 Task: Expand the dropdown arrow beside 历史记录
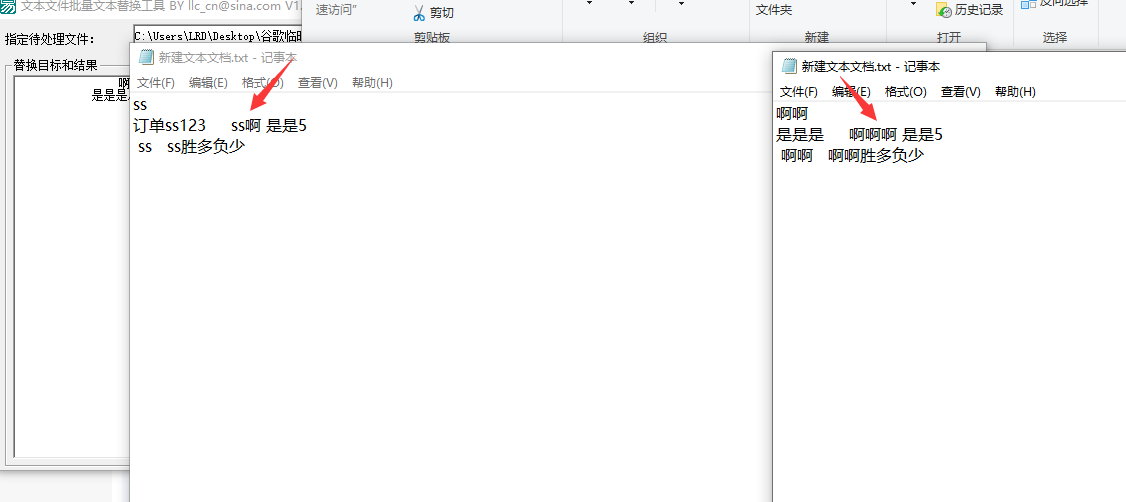914,5
